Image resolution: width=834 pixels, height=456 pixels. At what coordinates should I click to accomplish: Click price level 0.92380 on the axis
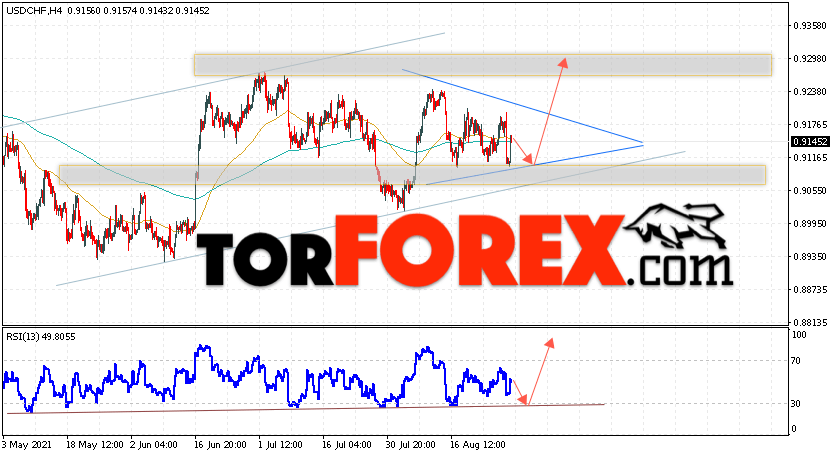[810, 92]
